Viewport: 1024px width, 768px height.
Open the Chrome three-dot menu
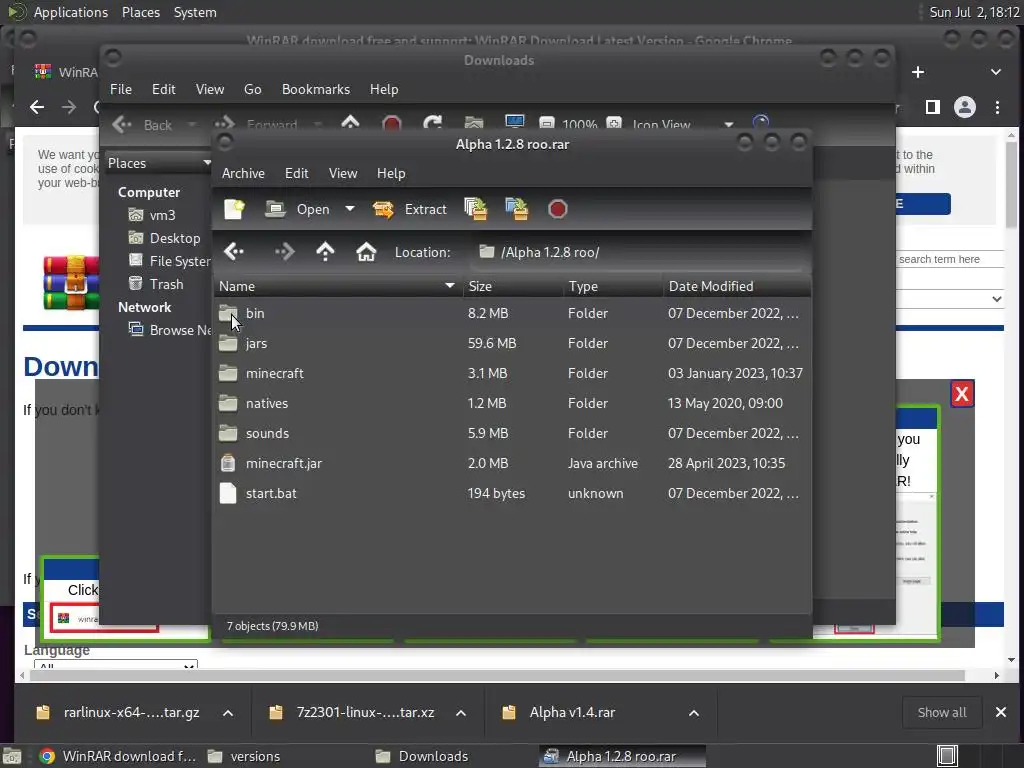[x=997, y=107]
